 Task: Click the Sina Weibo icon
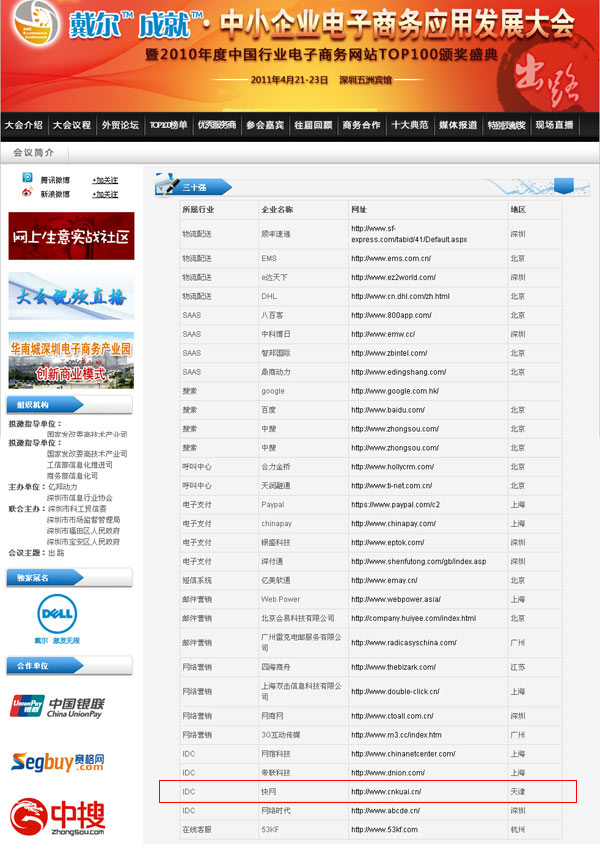click(x=27, y=194)
